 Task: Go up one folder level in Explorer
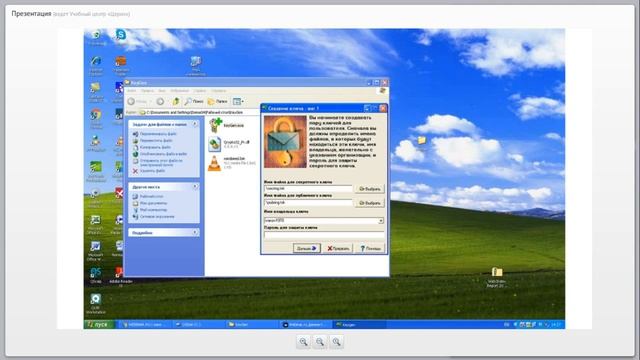(176, 101)
